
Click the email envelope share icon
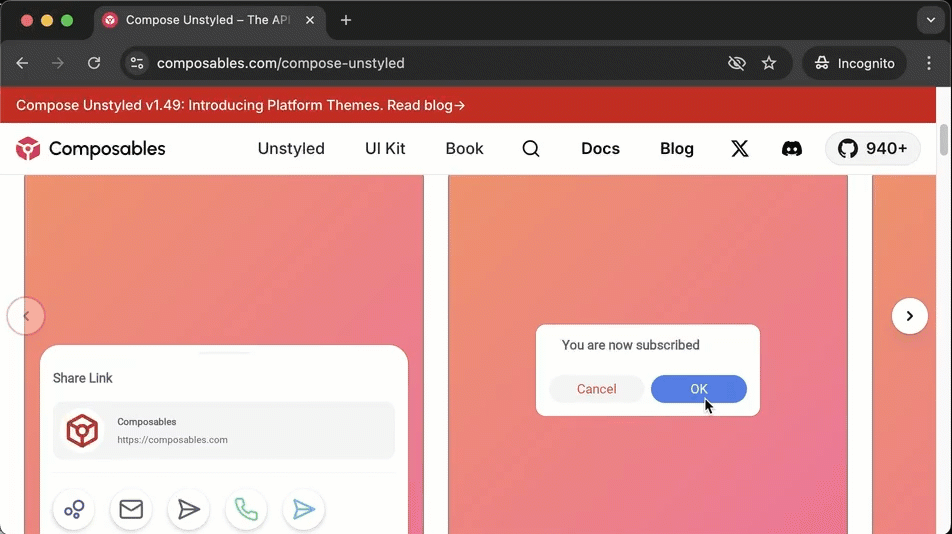[131, 510]
